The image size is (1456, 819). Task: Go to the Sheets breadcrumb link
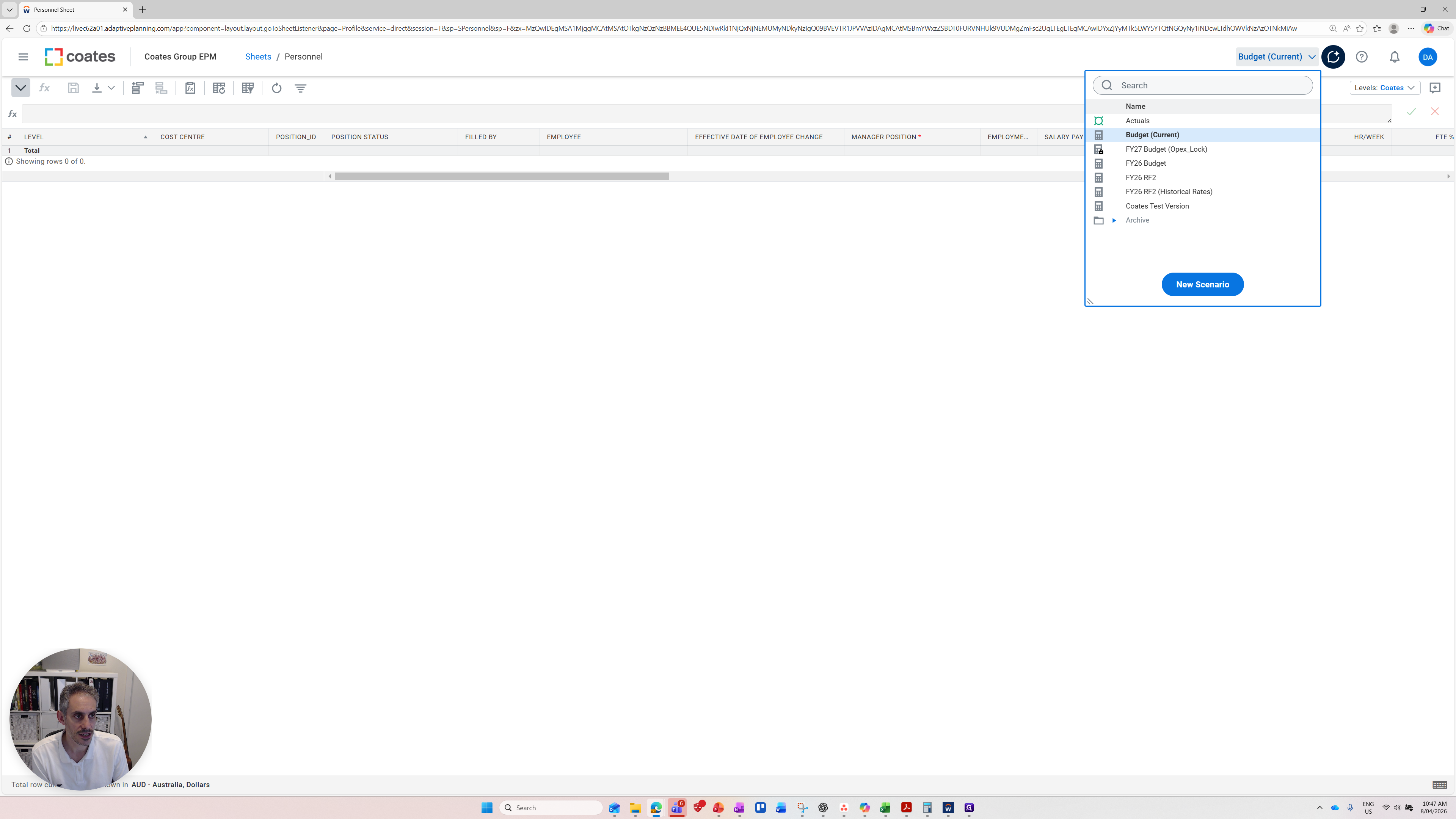pos(258,56)
